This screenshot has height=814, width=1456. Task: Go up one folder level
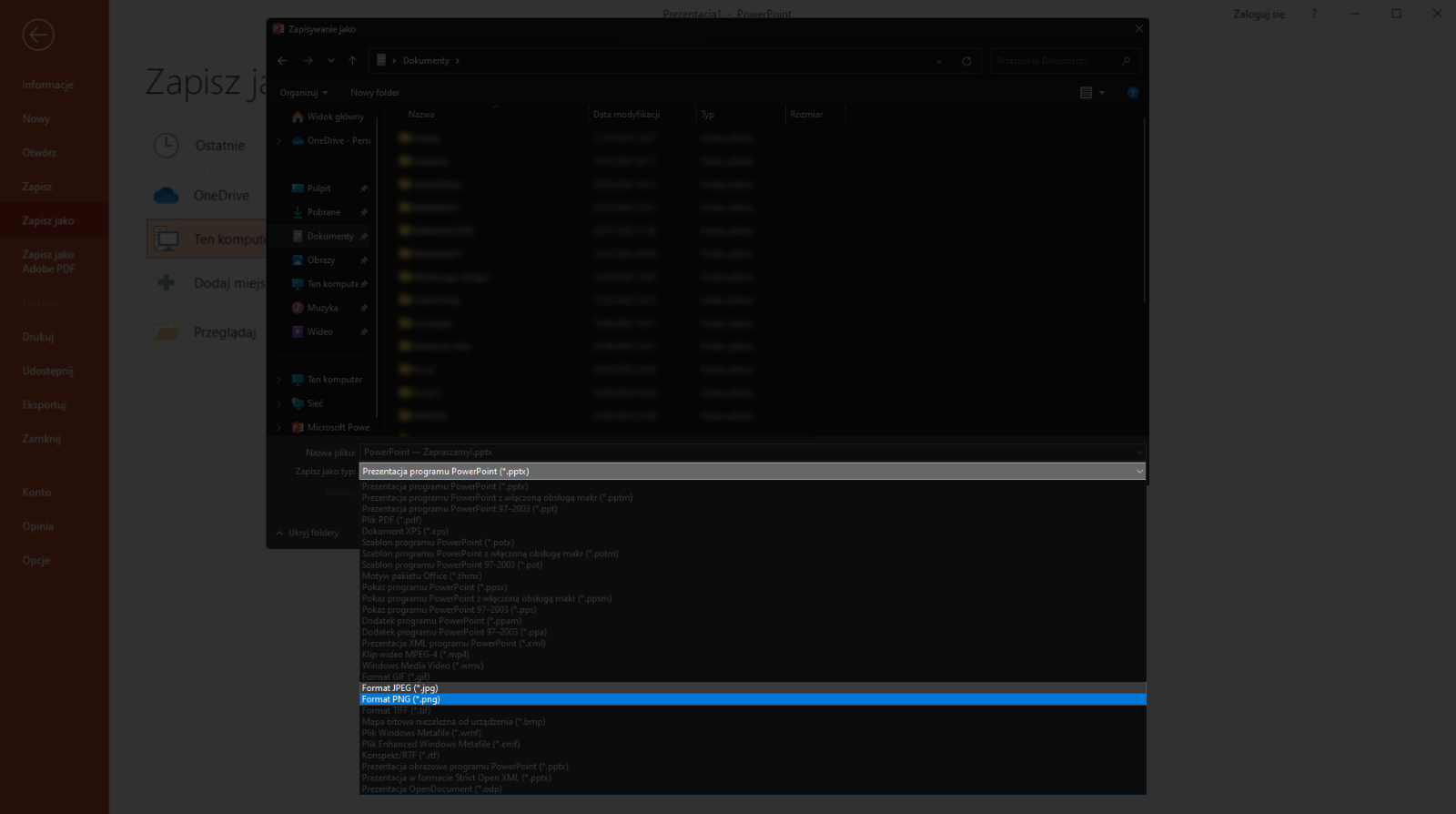click(x=352, y=61)
